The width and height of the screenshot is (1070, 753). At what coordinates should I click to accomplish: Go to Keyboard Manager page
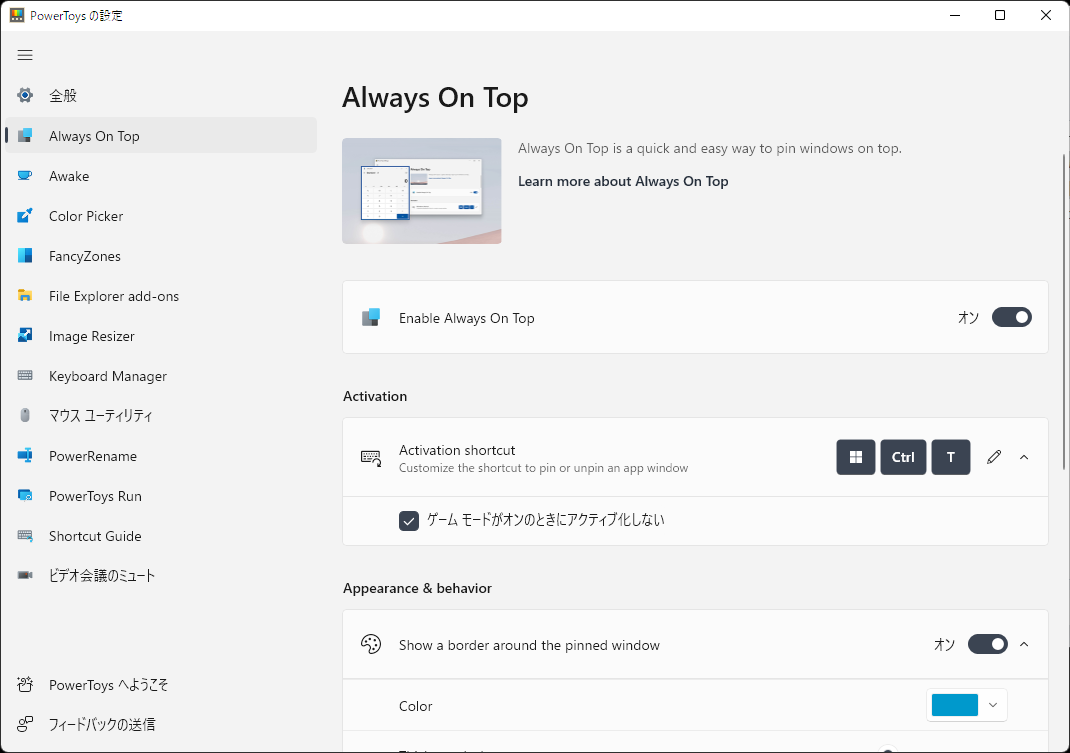coord(161,375)
